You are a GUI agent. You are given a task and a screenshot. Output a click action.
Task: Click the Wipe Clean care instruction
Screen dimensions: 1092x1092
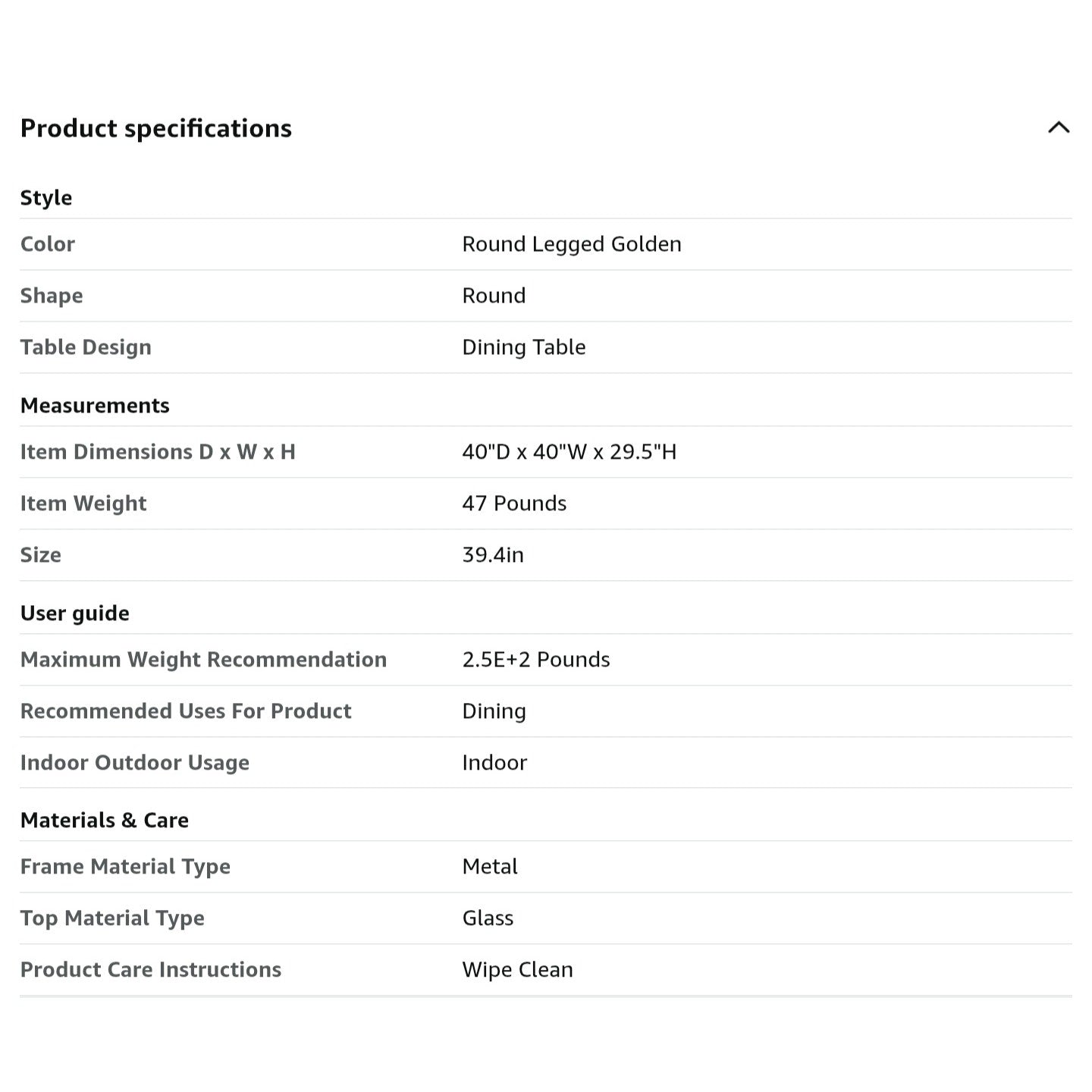pos(517,970)
